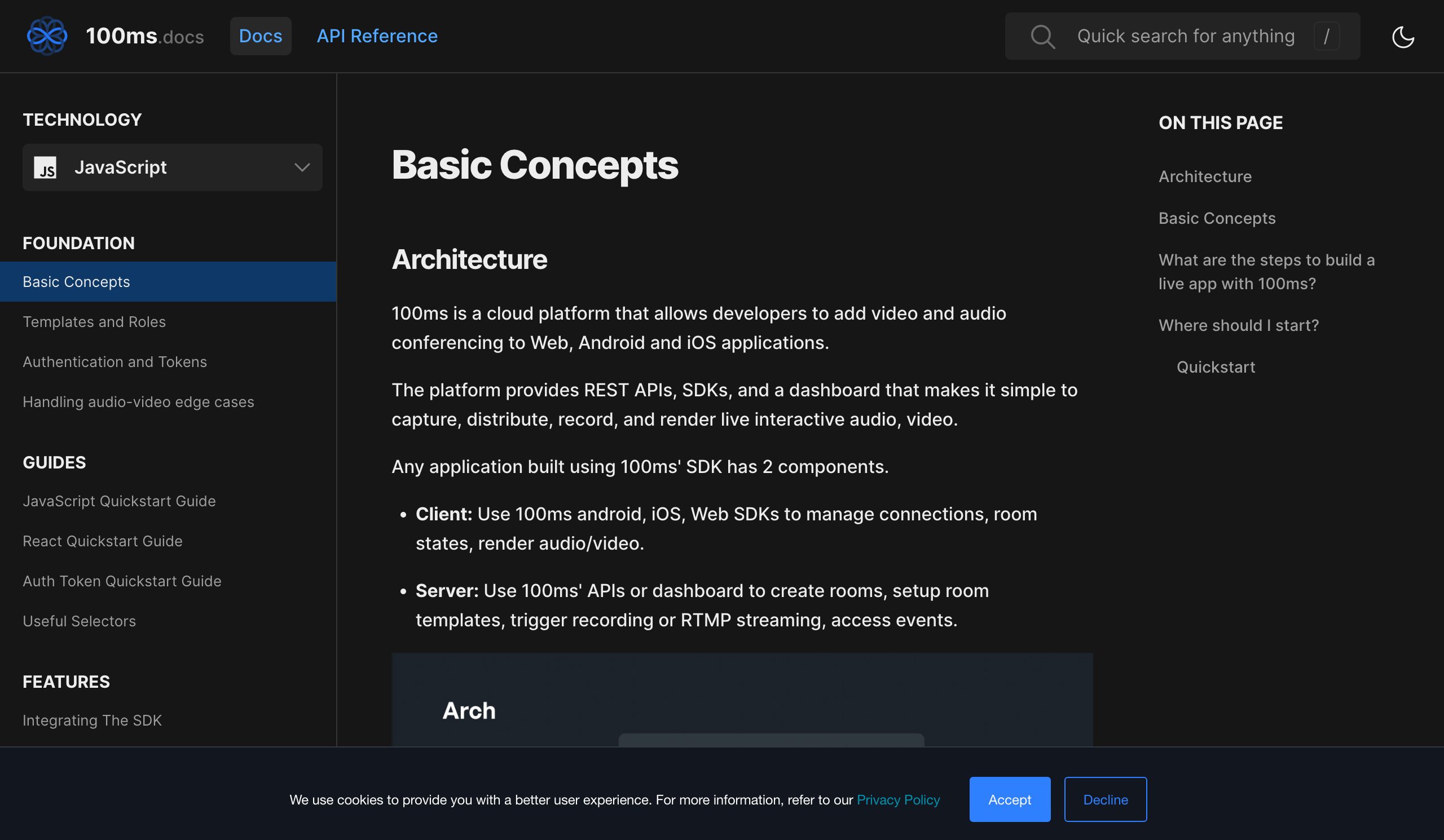1444x840 pixels.
Task: Jump to Architecture in On This Page
Action: click(1204, 176)
